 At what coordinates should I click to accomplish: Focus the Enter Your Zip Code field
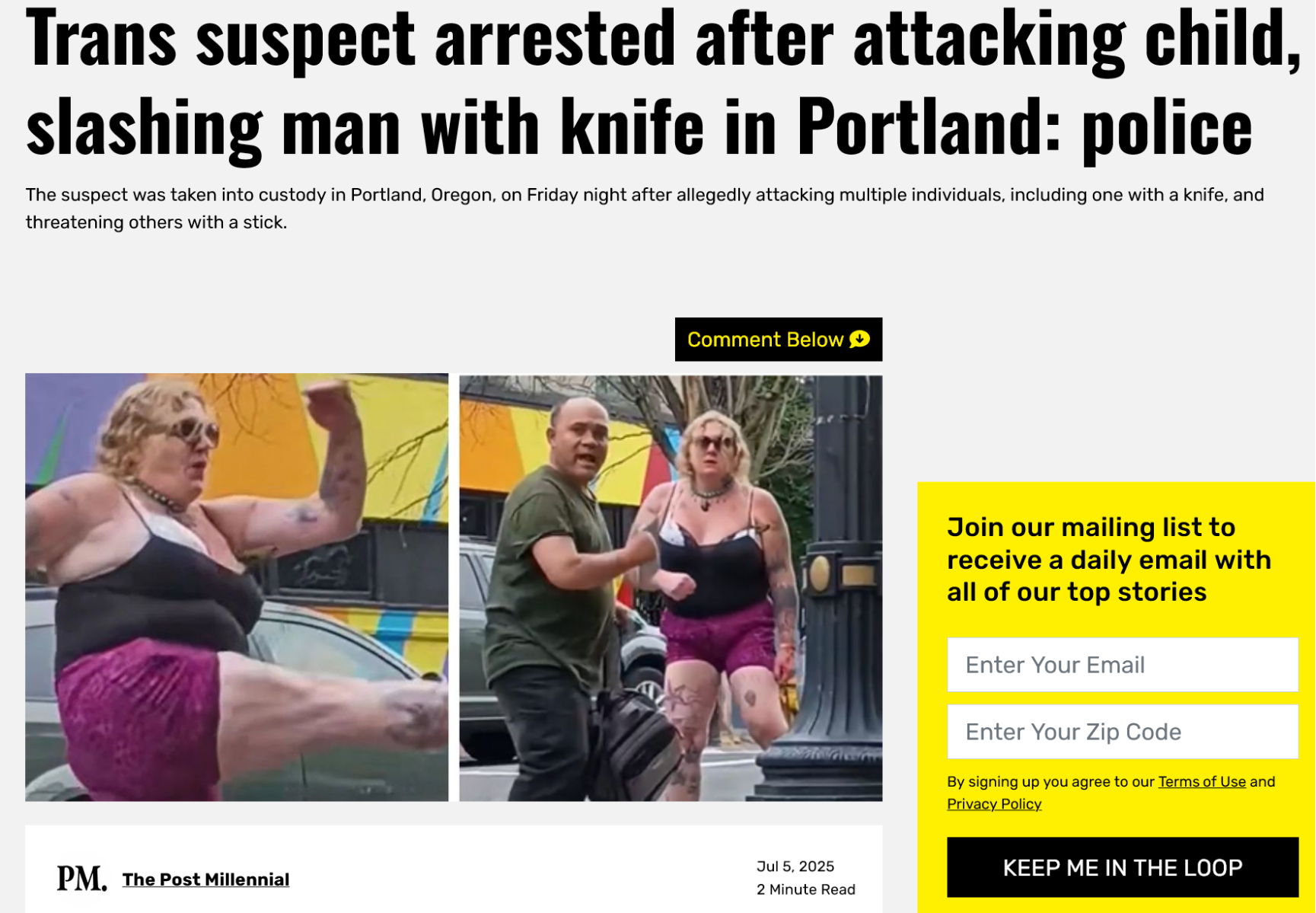click(x=1122, y=732)
